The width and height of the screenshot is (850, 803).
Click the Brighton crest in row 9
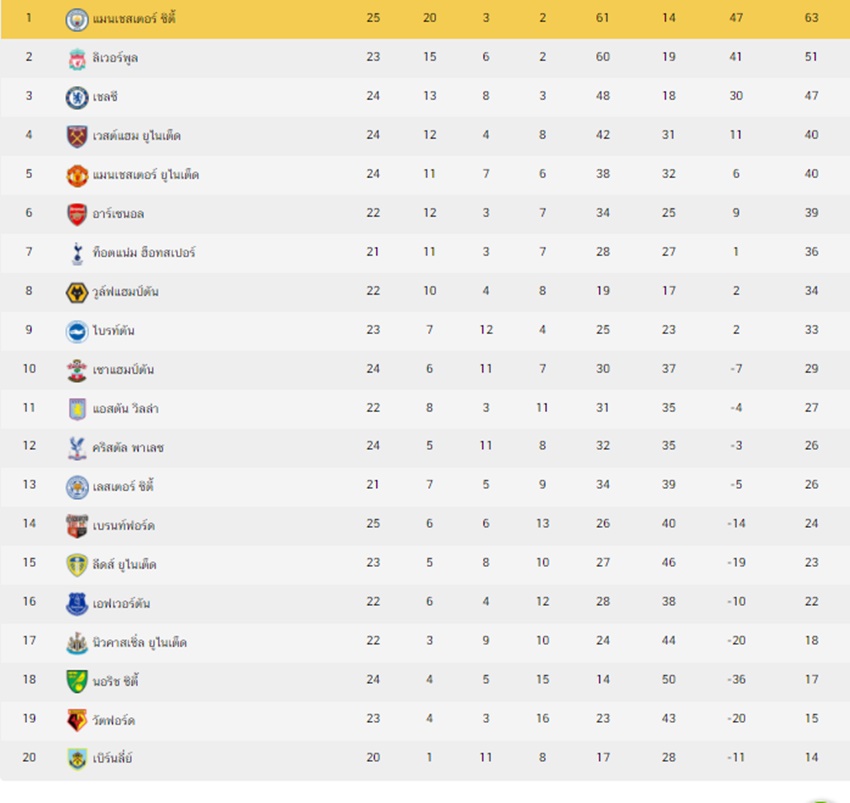pyautogui.click(x=77, y=331)
